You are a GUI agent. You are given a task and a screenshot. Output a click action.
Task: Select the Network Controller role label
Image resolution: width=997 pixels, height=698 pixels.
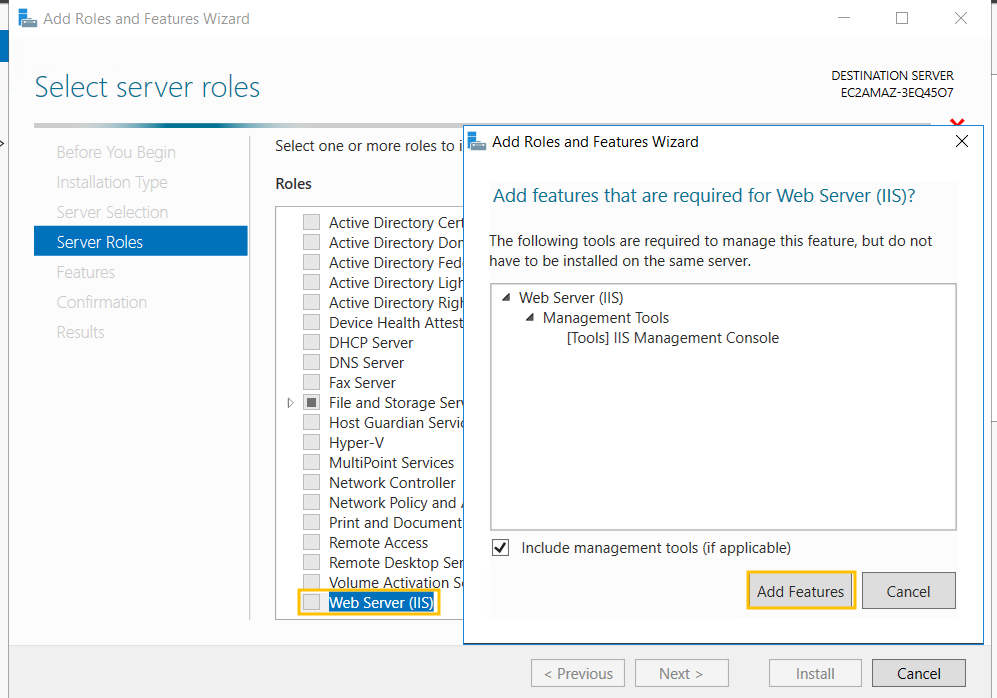(392, 482)
